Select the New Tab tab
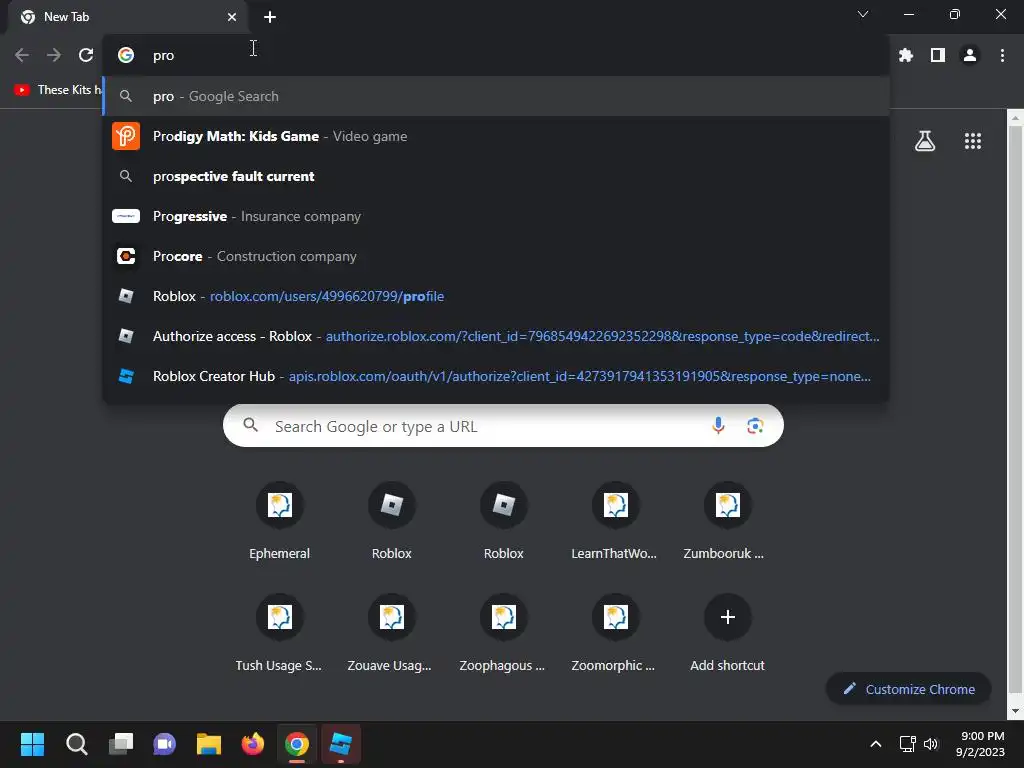The image size is (1024, 768). point(127,17)
